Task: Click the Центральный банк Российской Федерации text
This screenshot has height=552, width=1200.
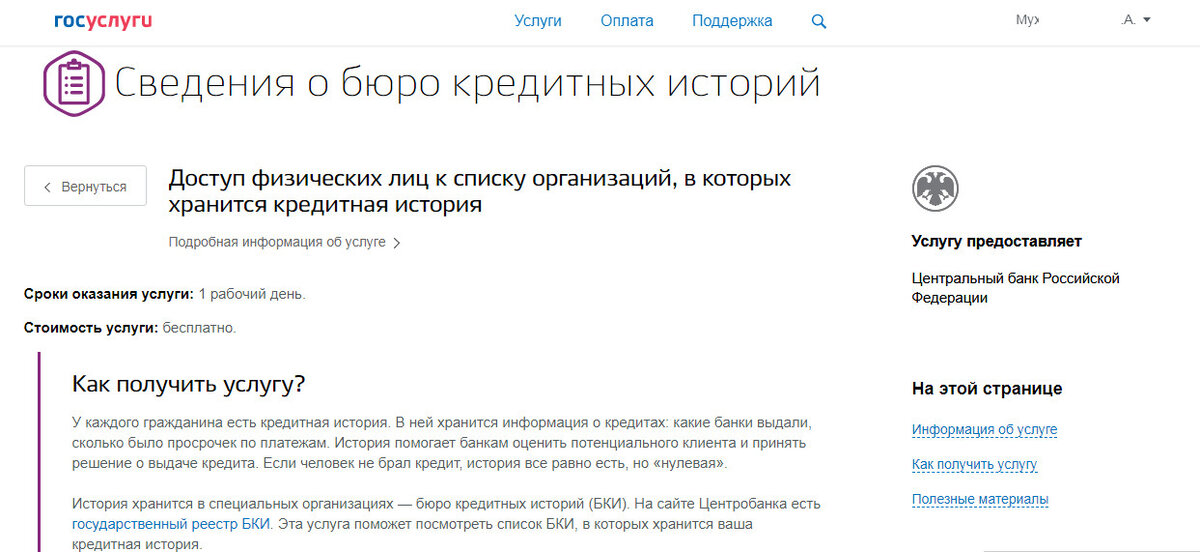Action: click(x=1015, y=288)
